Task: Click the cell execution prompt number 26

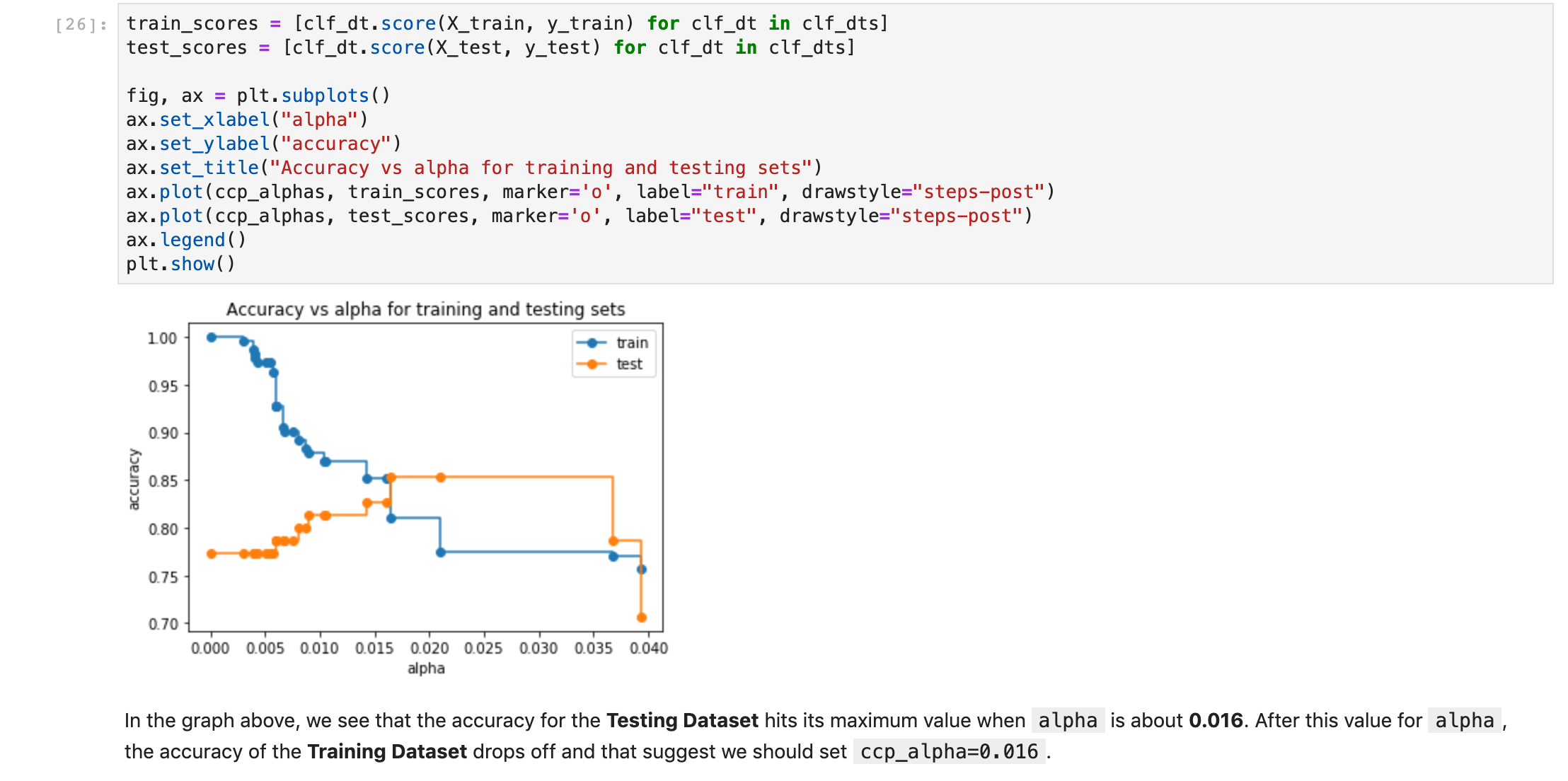Action: (x=81, y=25)
